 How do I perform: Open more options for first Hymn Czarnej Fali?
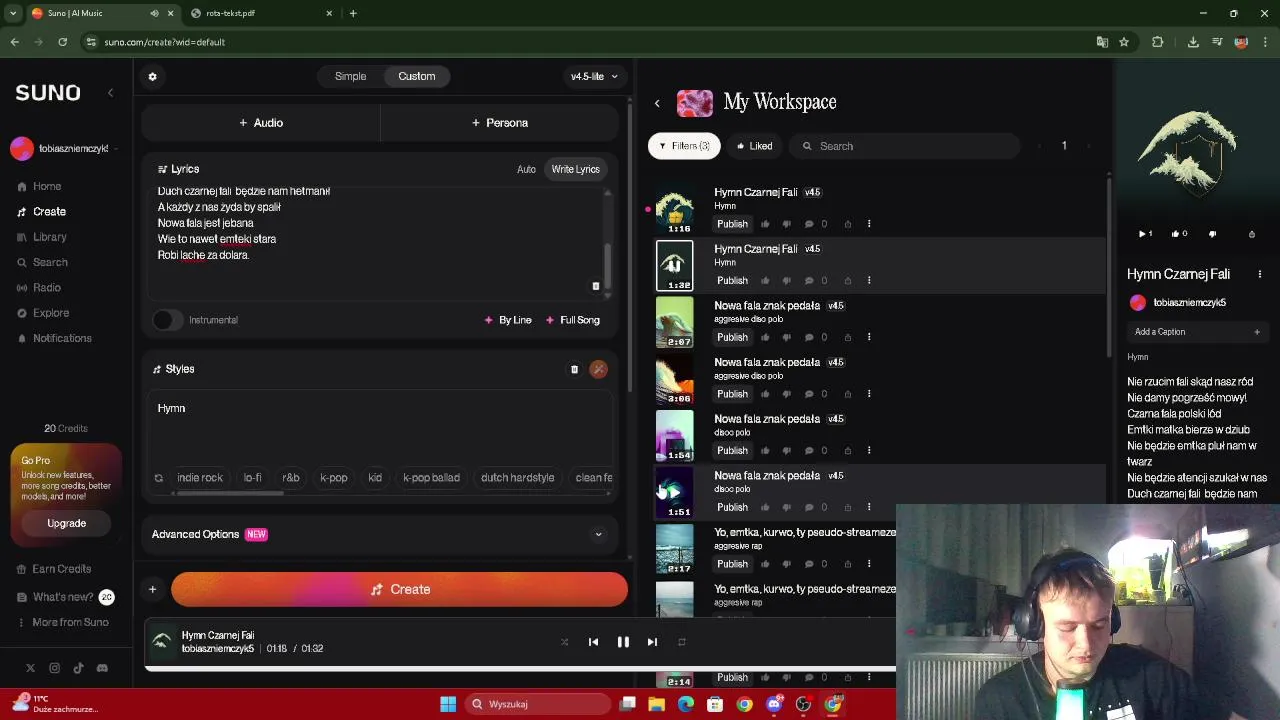point(869,224)
